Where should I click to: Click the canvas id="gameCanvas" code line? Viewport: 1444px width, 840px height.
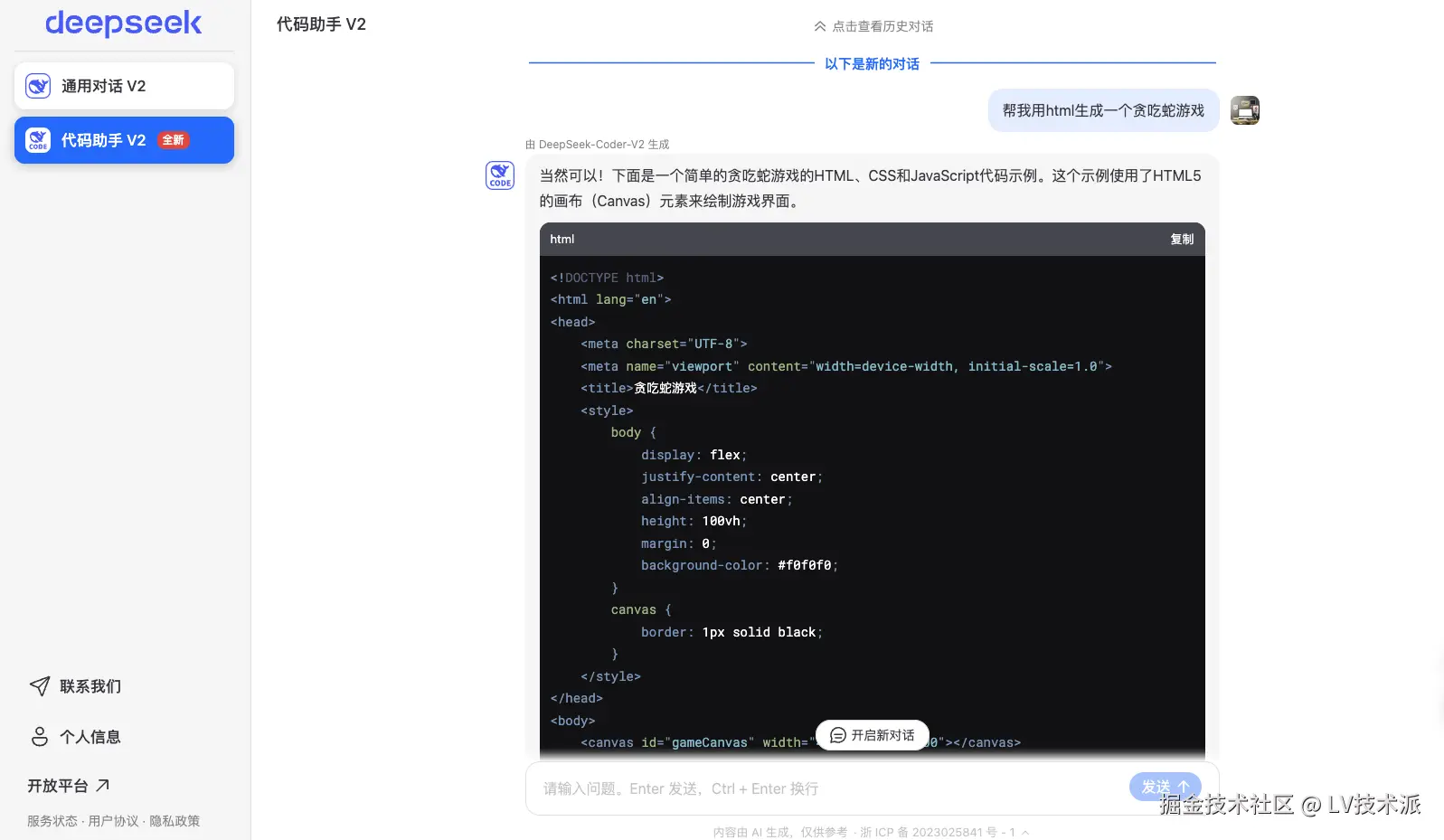800,742
